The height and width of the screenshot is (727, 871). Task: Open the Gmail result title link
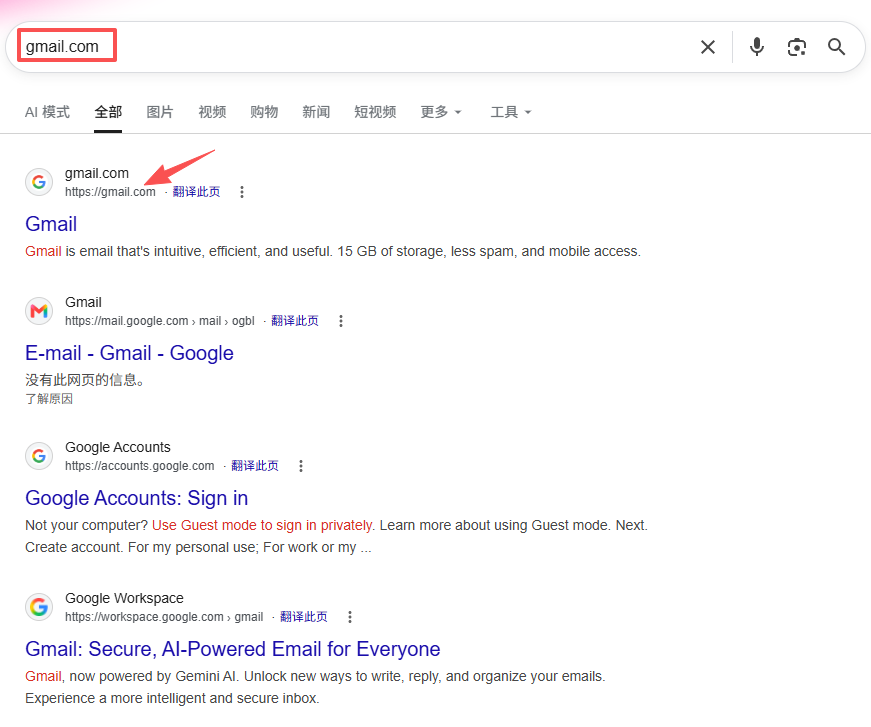[x=51, y=224]
